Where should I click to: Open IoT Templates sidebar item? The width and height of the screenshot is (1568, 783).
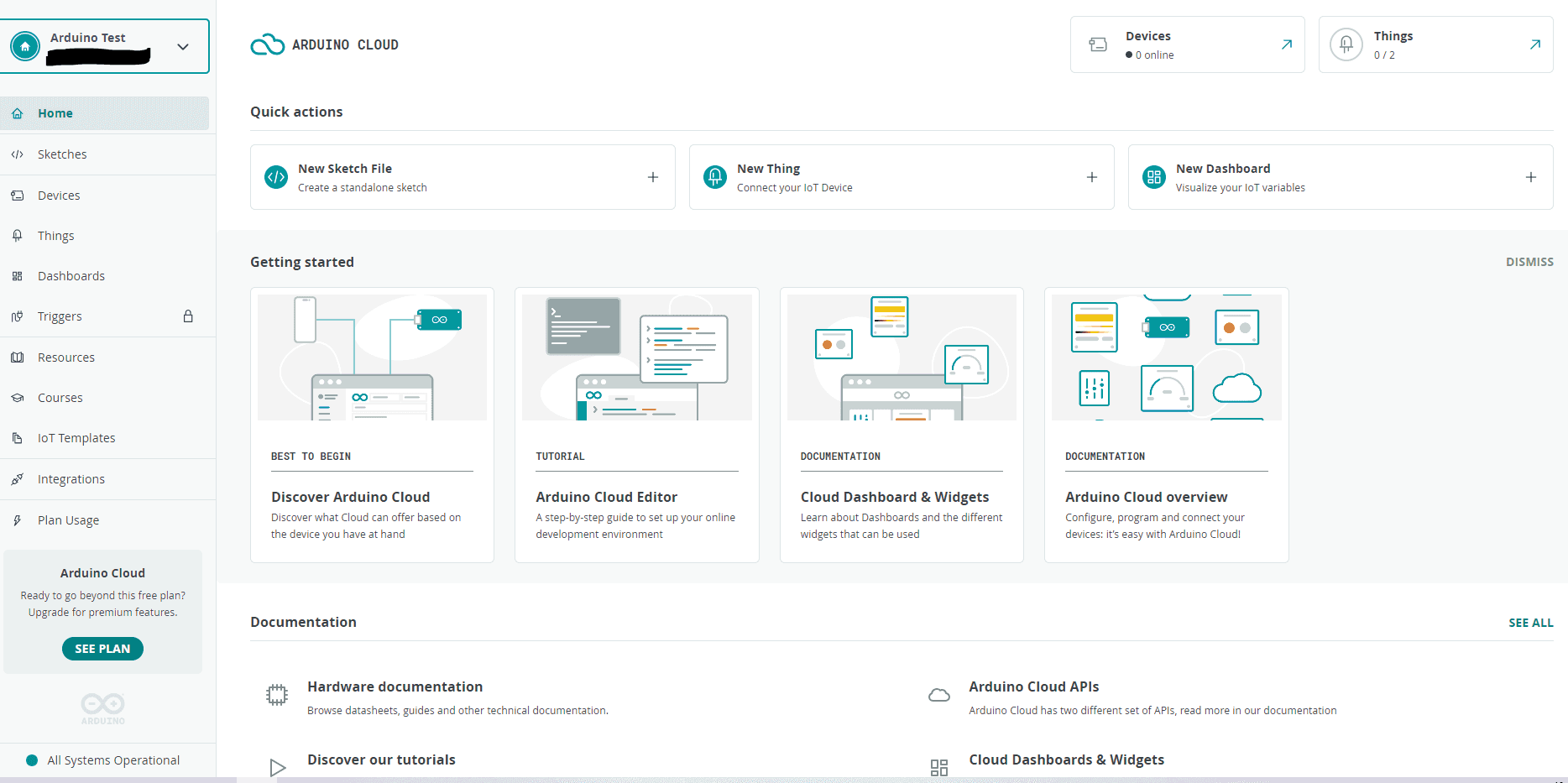pyautogui.click(x=76, y=438)
